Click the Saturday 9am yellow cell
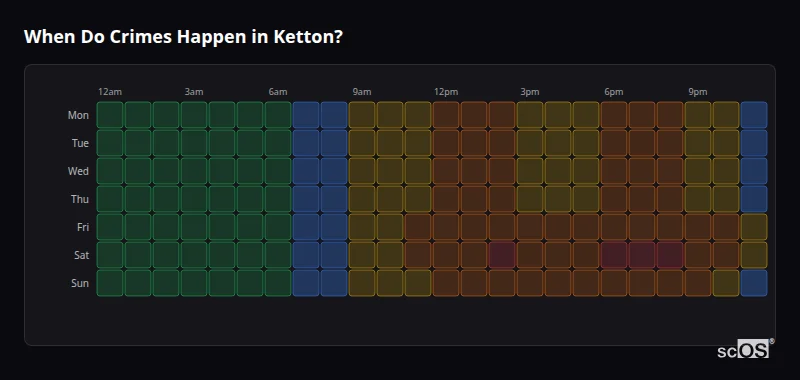800x380 pixels. [362, 255]
